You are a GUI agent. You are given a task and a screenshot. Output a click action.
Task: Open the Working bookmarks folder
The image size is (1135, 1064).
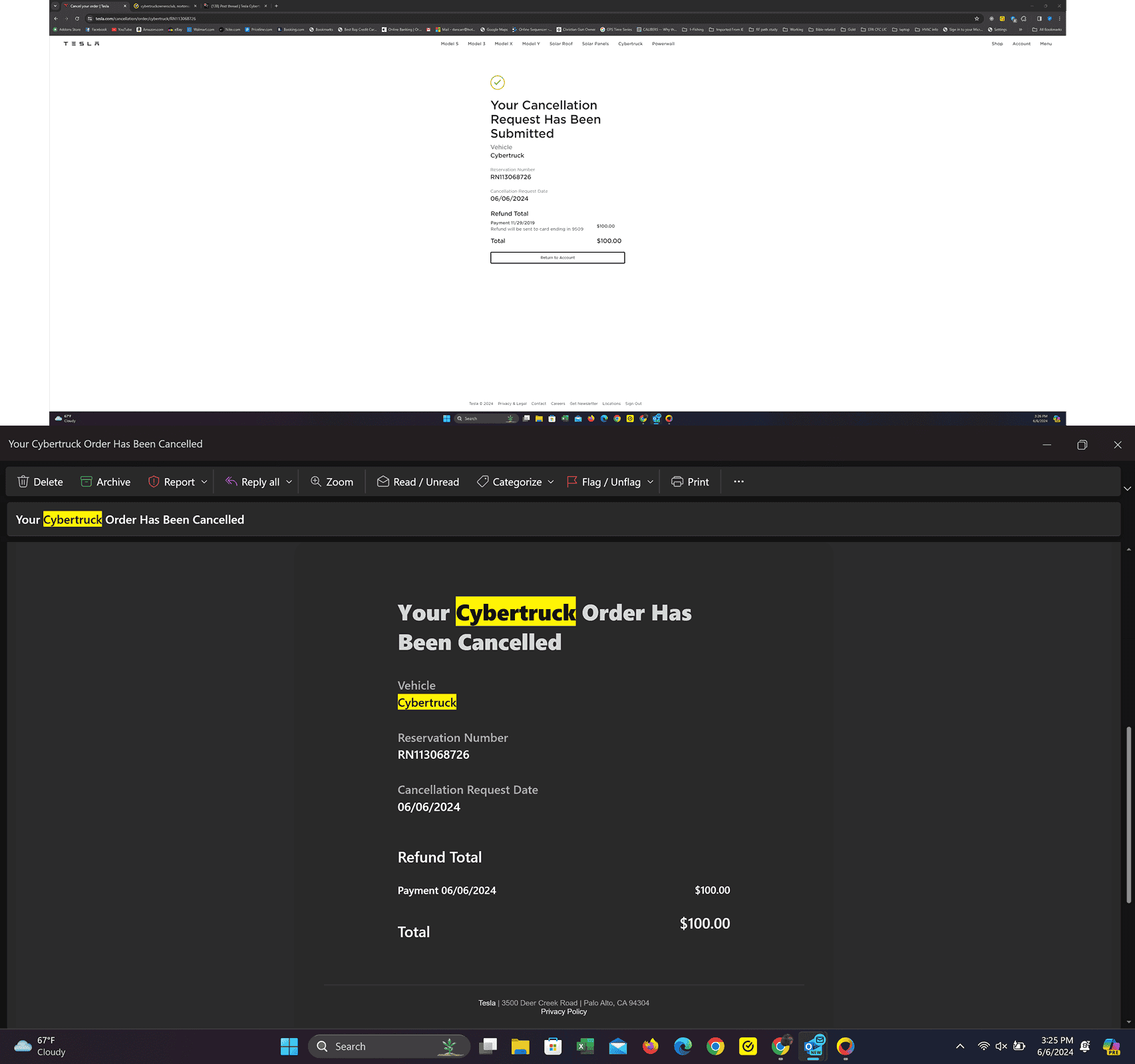793,29
